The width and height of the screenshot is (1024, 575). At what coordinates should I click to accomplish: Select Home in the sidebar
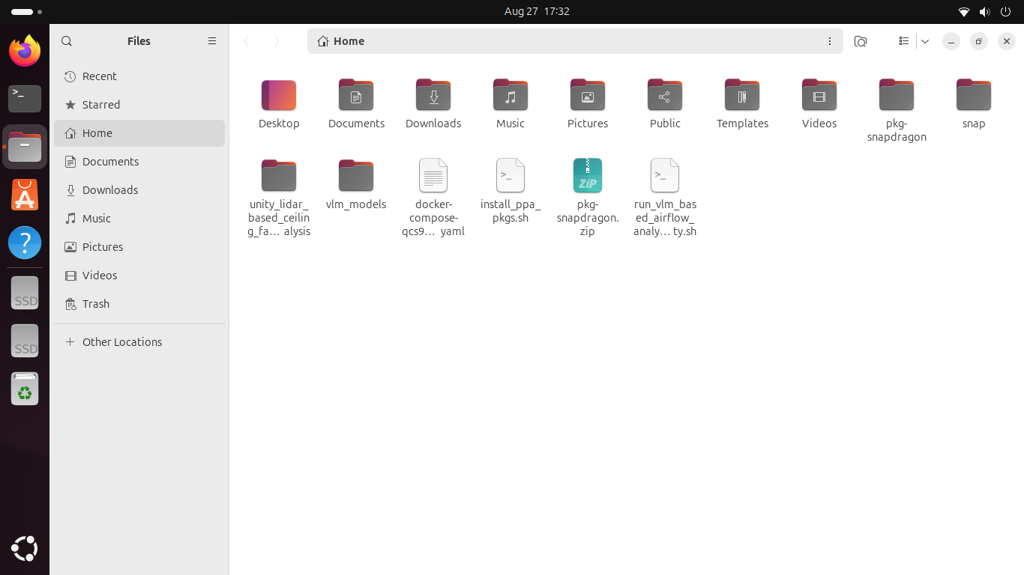coord(140,133)
